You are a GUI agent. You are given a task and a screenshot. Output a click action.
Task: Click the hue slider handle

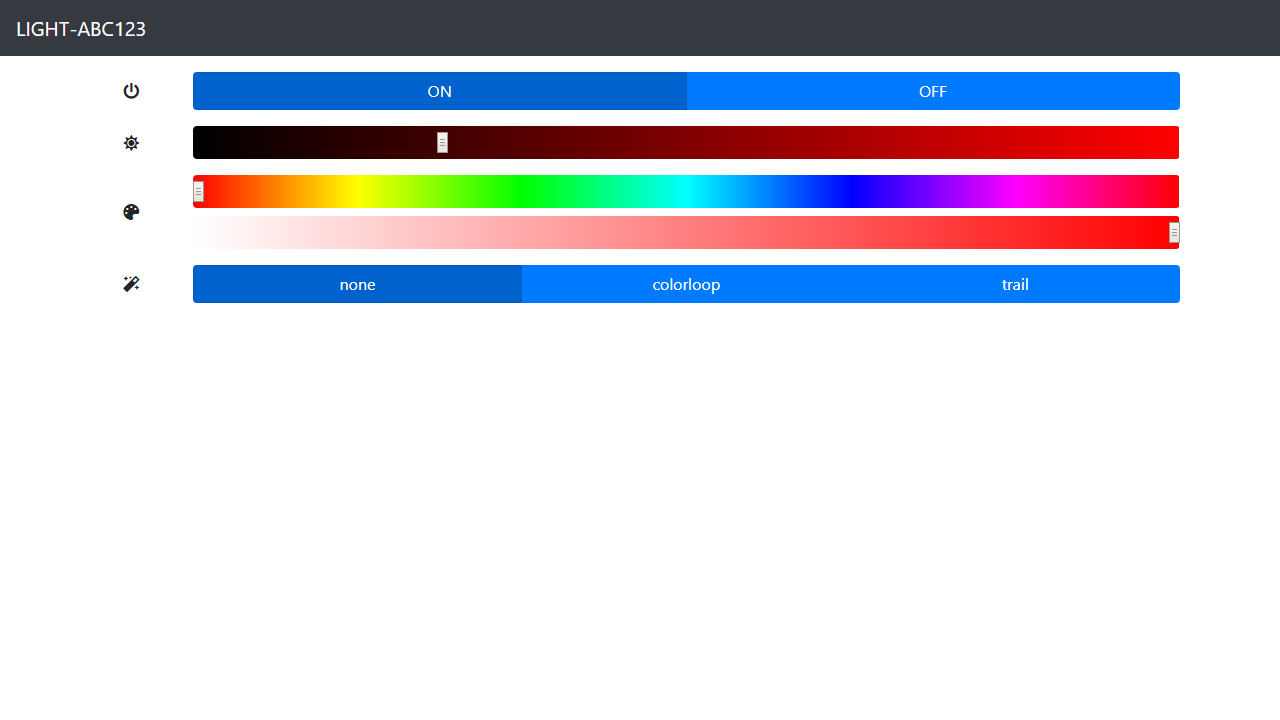[x=199, y=192]
